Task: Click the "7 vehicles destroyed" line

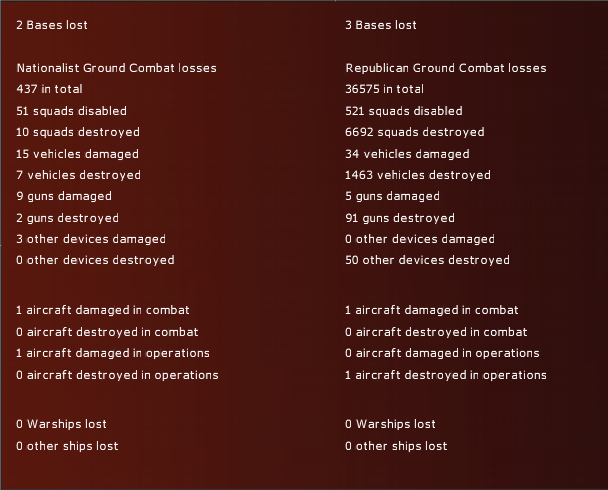Action: 79,175
